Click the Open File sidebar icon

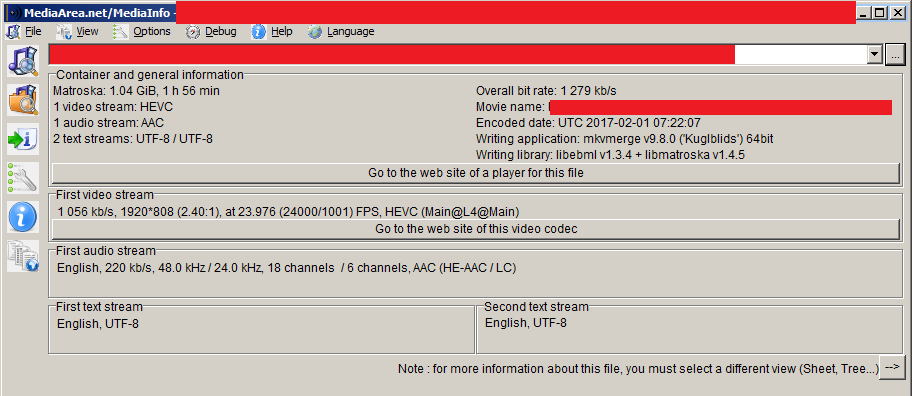pyautogui.click(x=23, y=61)
